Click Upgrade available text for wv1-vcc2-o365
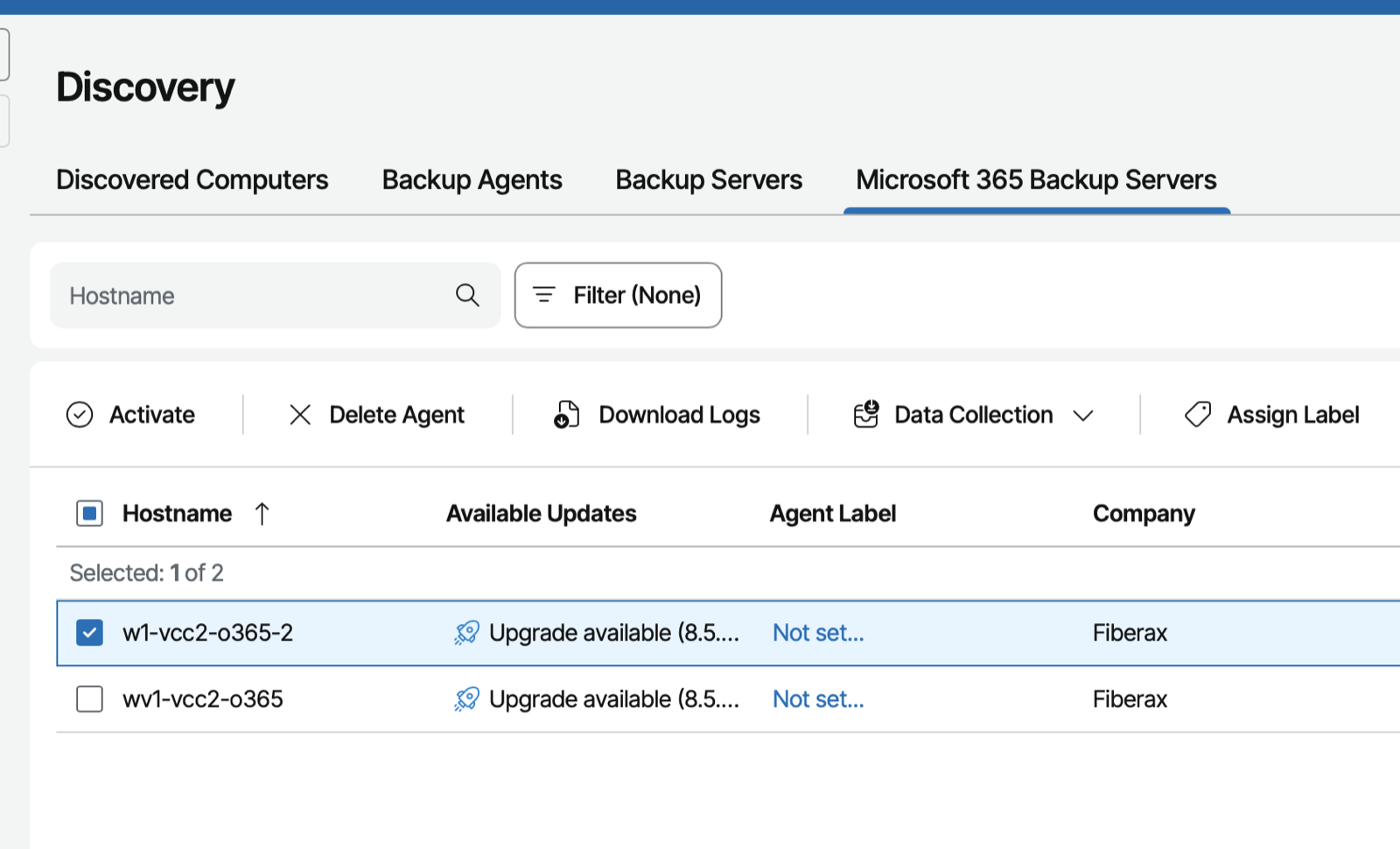1400x849 pixels. click(x=614, y=699)
